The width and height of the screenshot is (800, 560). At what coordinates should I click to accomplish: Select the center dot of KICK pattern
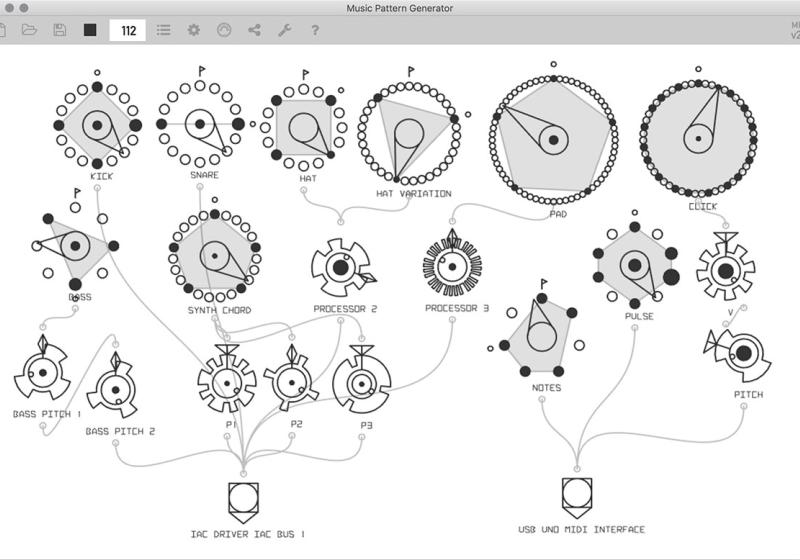[x=96, y=125]
